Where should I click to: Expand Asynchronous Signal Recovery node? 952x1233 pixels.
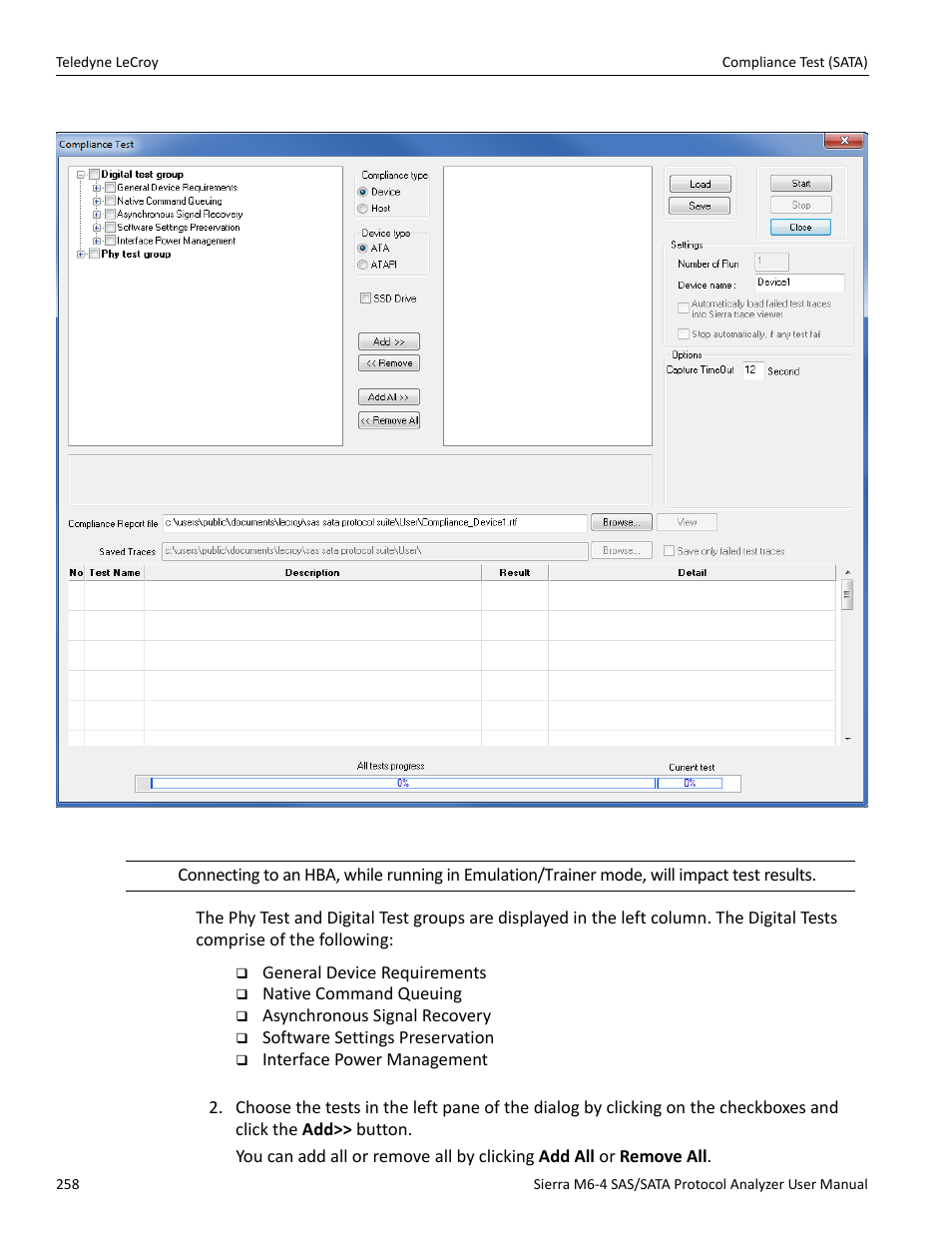(97, 215)
